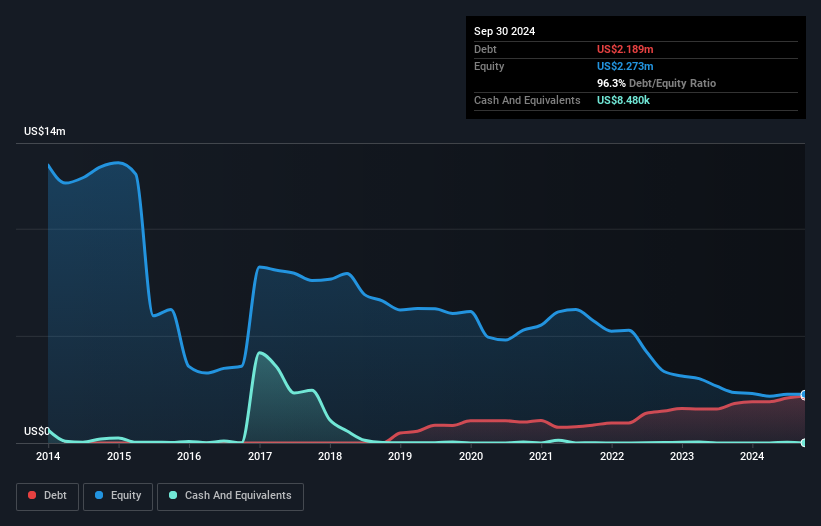This screenshot has width=821, height=526.
Task: Toggle the Cash And Equivalents legend button
Action: tap(230, 496)
